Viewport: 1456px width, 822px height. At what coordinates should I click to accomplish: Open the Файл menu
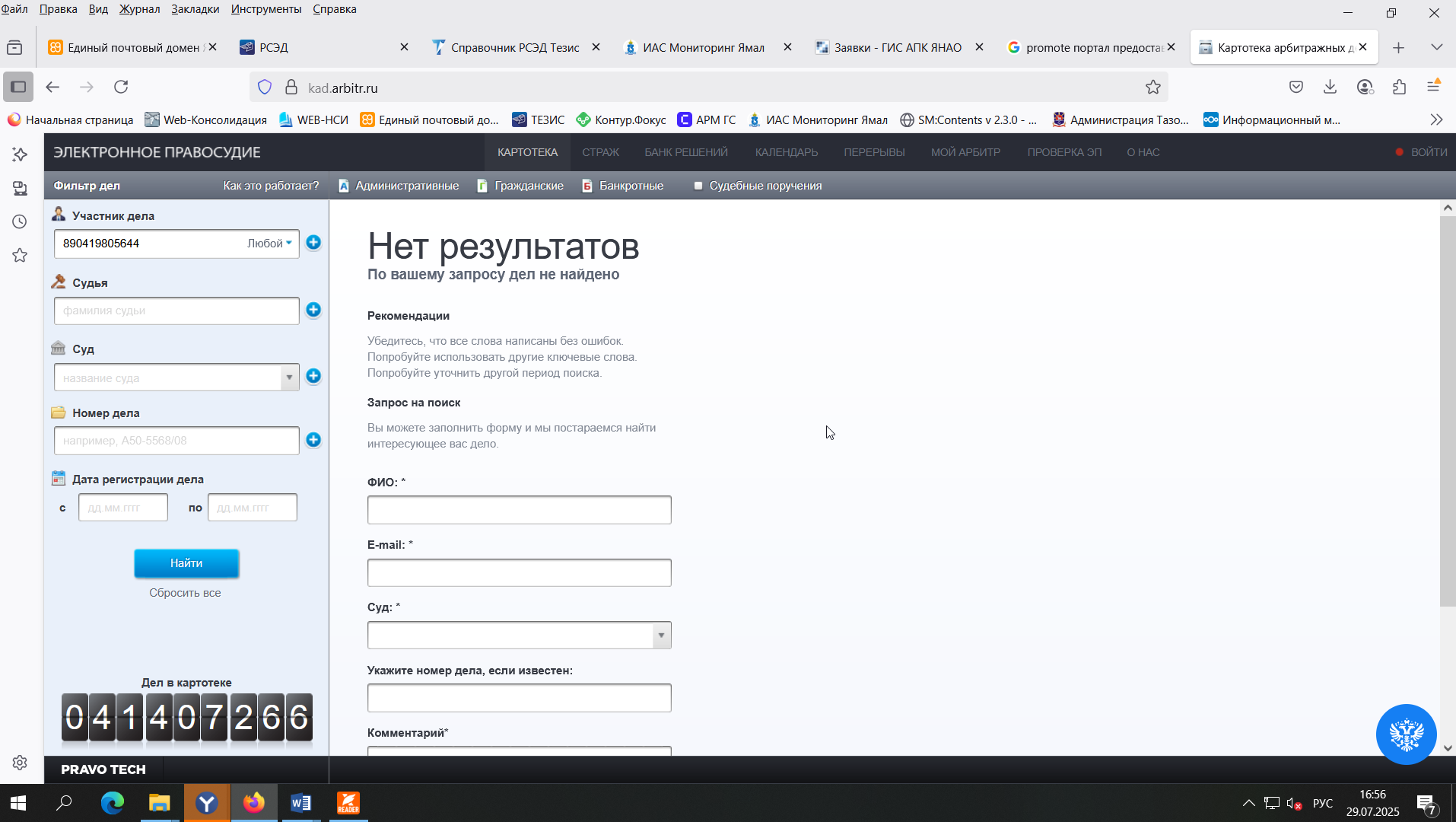pyautogui.click(x=14, y=9)
